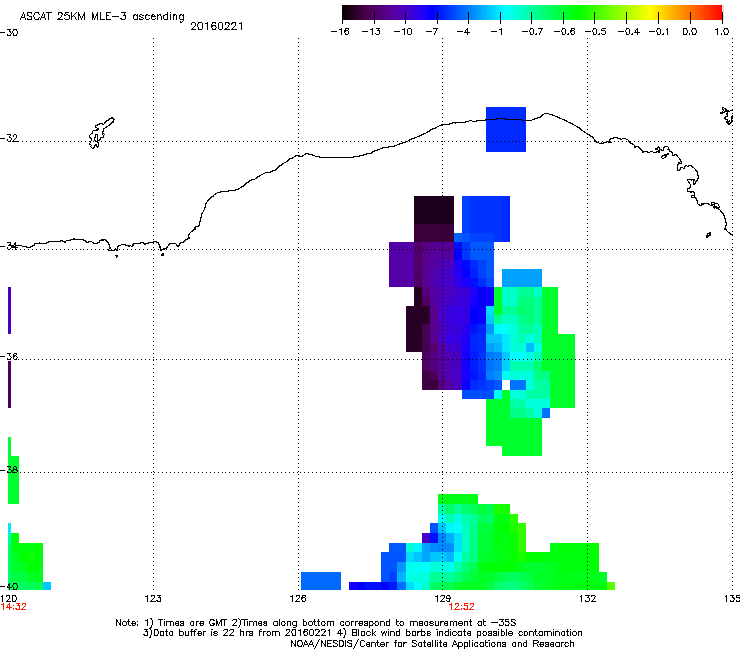Click the 0.0 color scale label
The height and width of the screenshot is (650, 740).
click(x=690, y=32)
